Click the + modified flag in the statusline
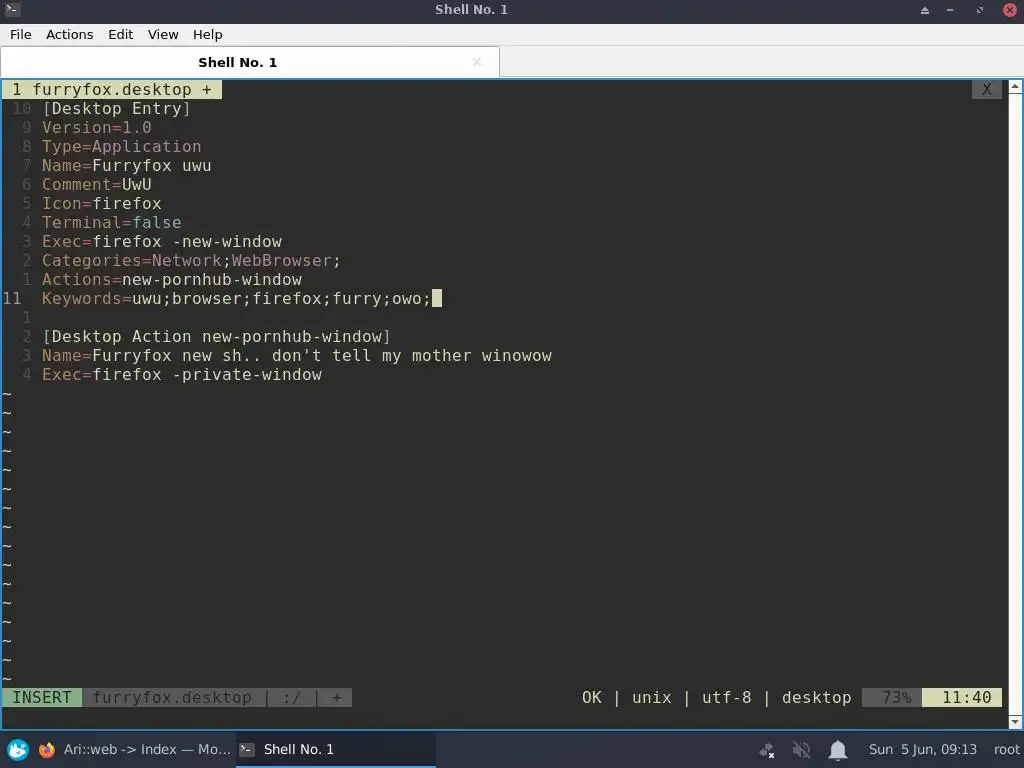 click(x=336, y=697)
